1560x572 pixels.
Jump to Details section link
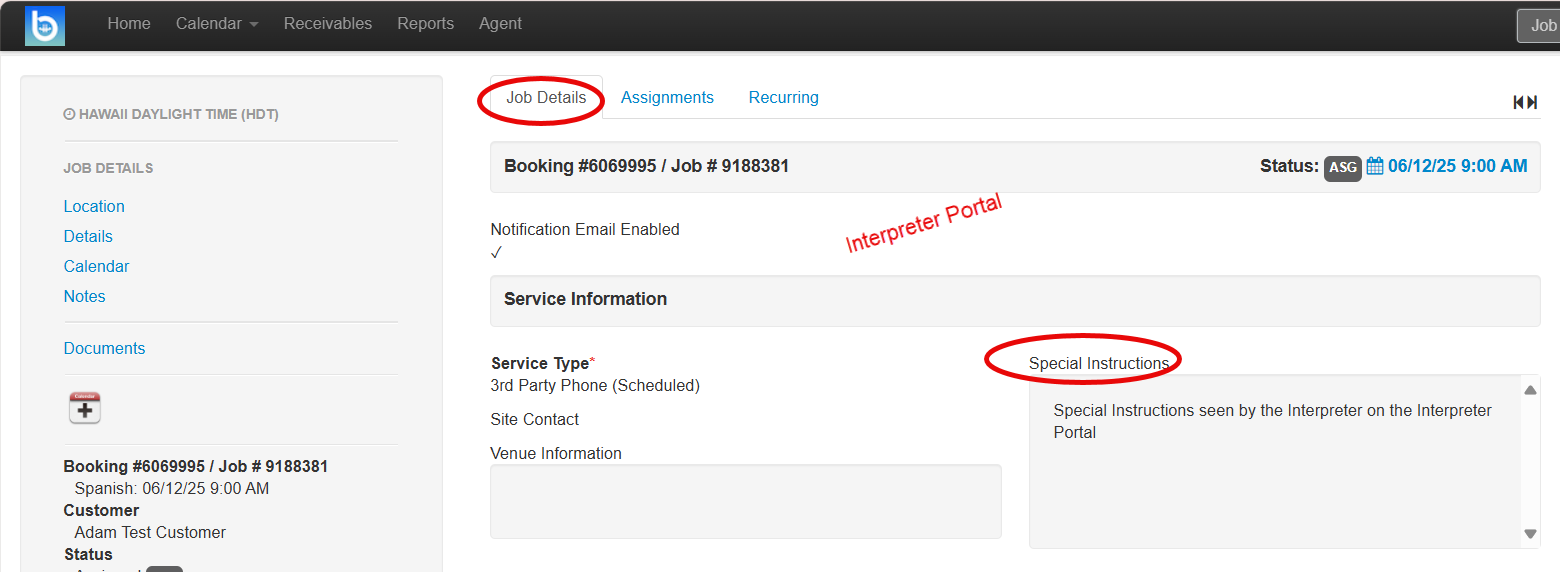(x=88, y=237)
